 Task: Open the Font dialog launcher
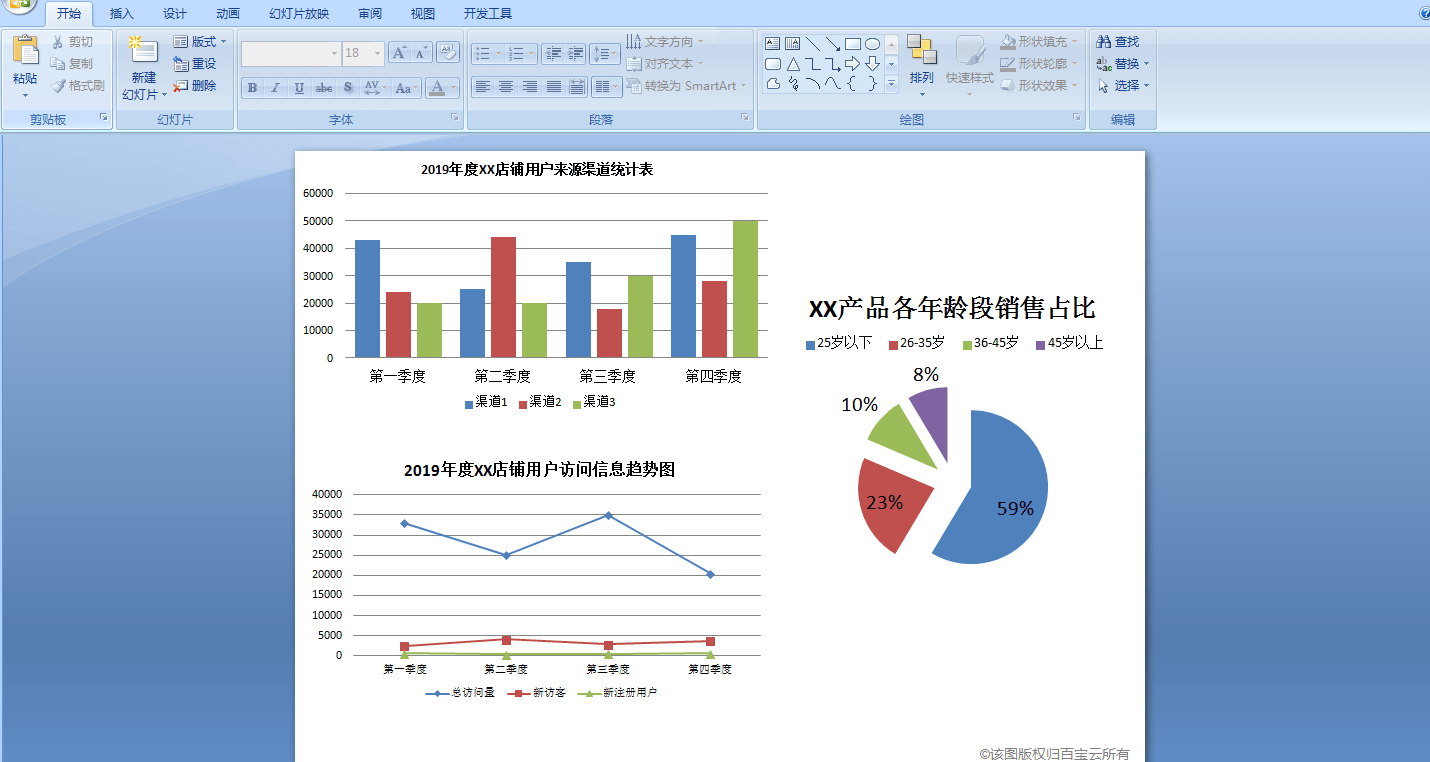pos(455,118)
